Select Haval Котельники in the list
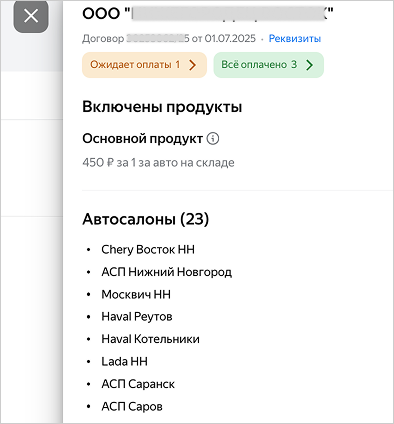 coord(150,339)
